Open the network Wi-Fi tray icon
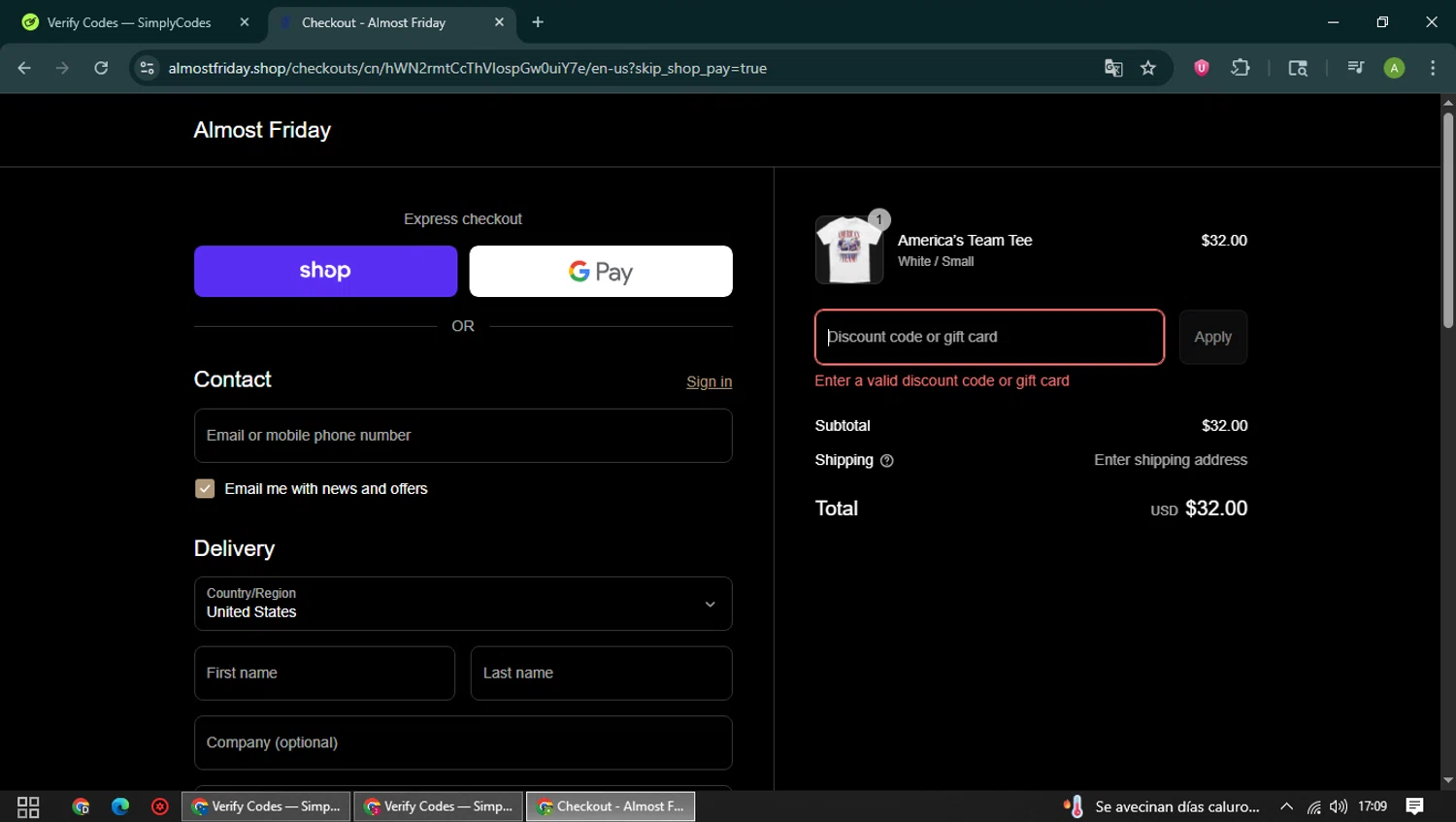The height and width of the screenshot is (822, 1456). [x=1313, y=806]
